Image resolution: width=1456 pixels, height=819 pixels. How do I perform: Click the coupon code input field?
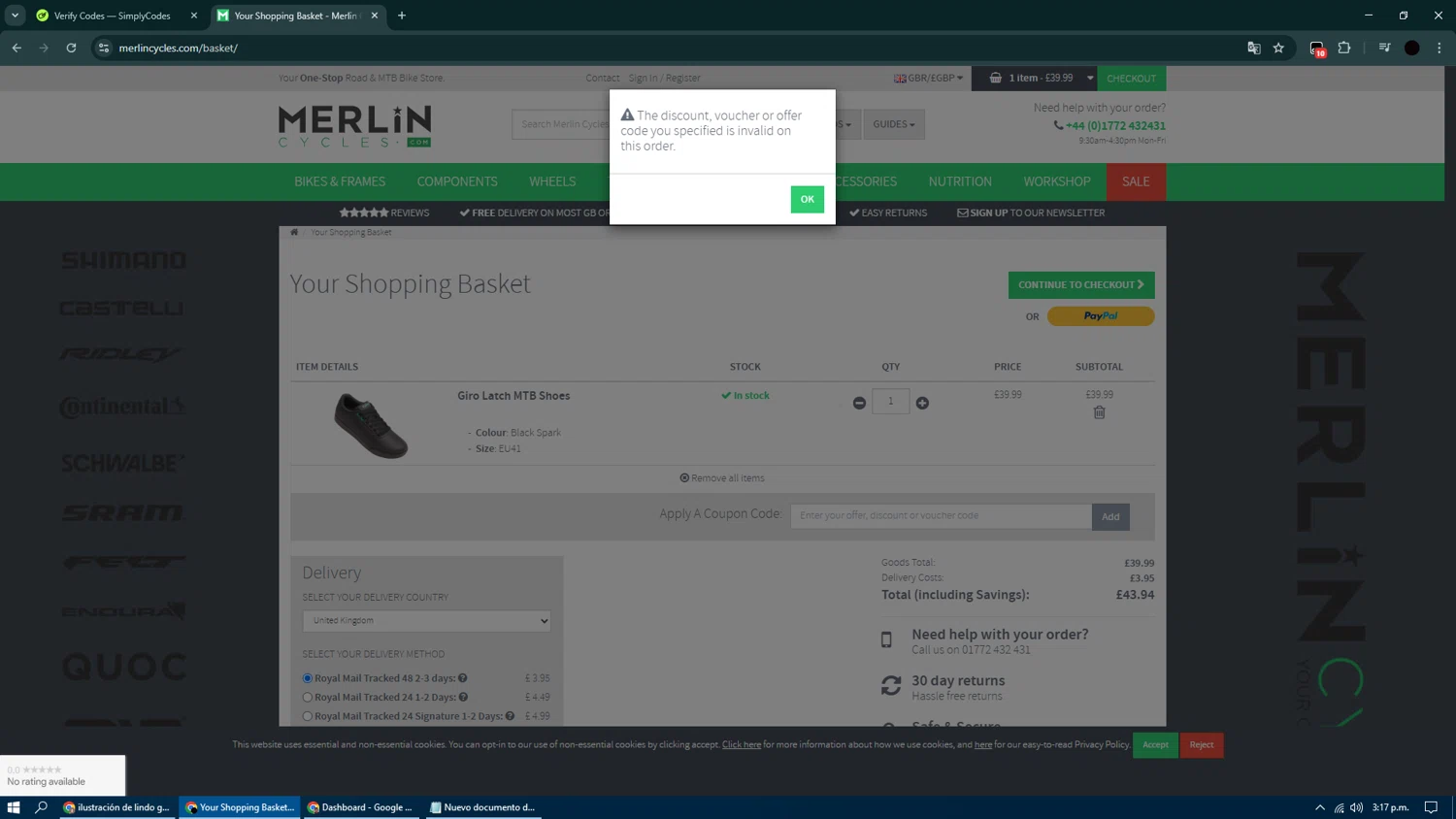pos(941,516)
